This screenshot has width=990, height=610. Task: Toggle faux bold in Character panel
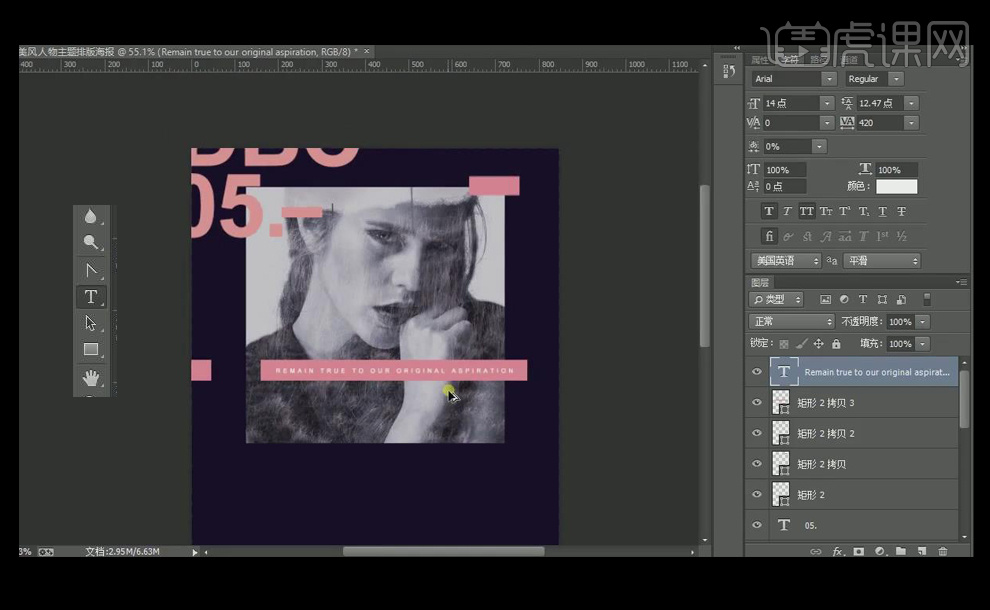click(768, 211)
